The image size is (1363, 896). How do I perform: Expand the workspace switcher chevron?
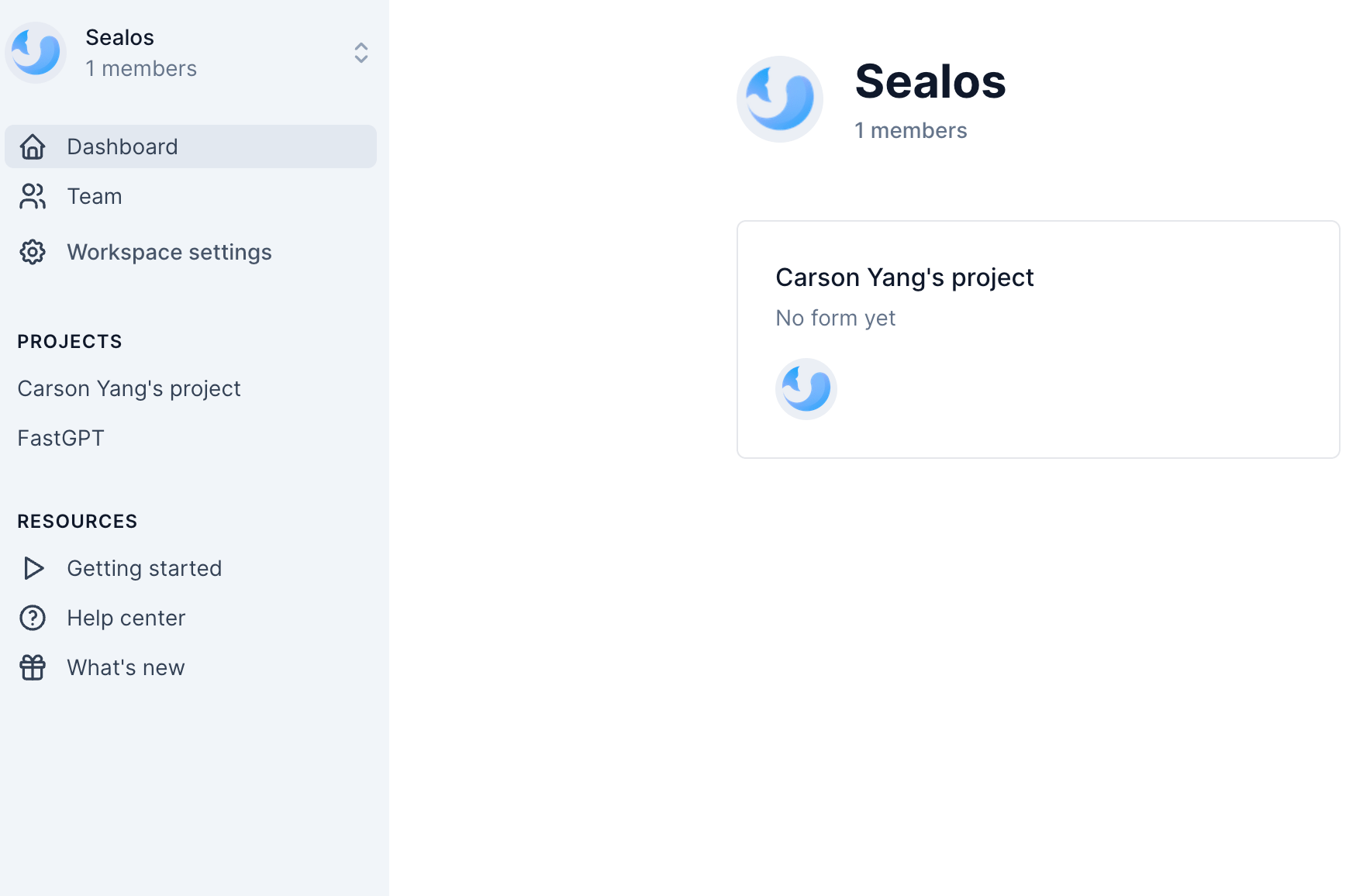point(361,53)
